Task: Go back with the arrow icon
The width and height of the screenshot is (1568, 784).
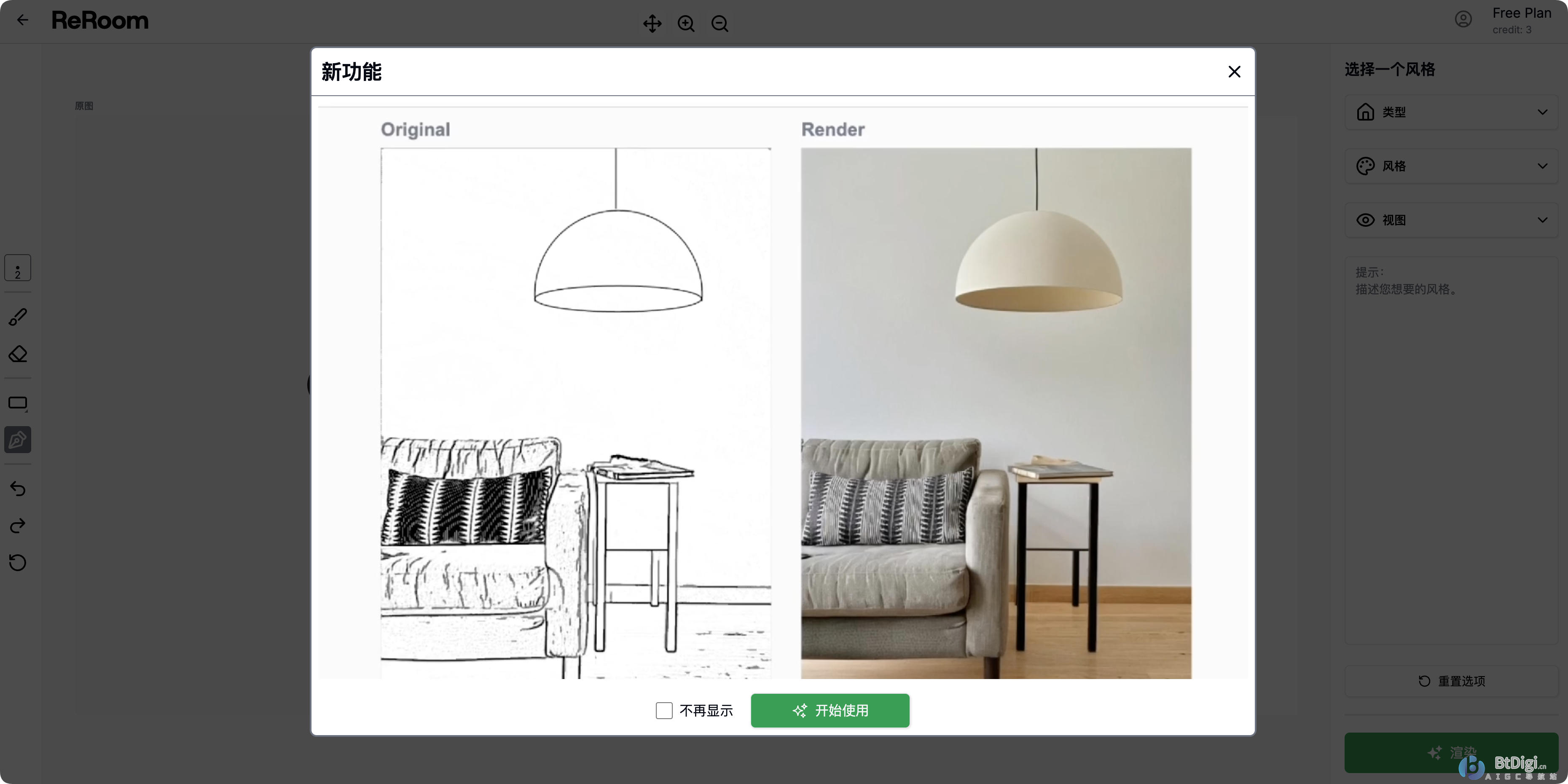Action: click(22, 20)
